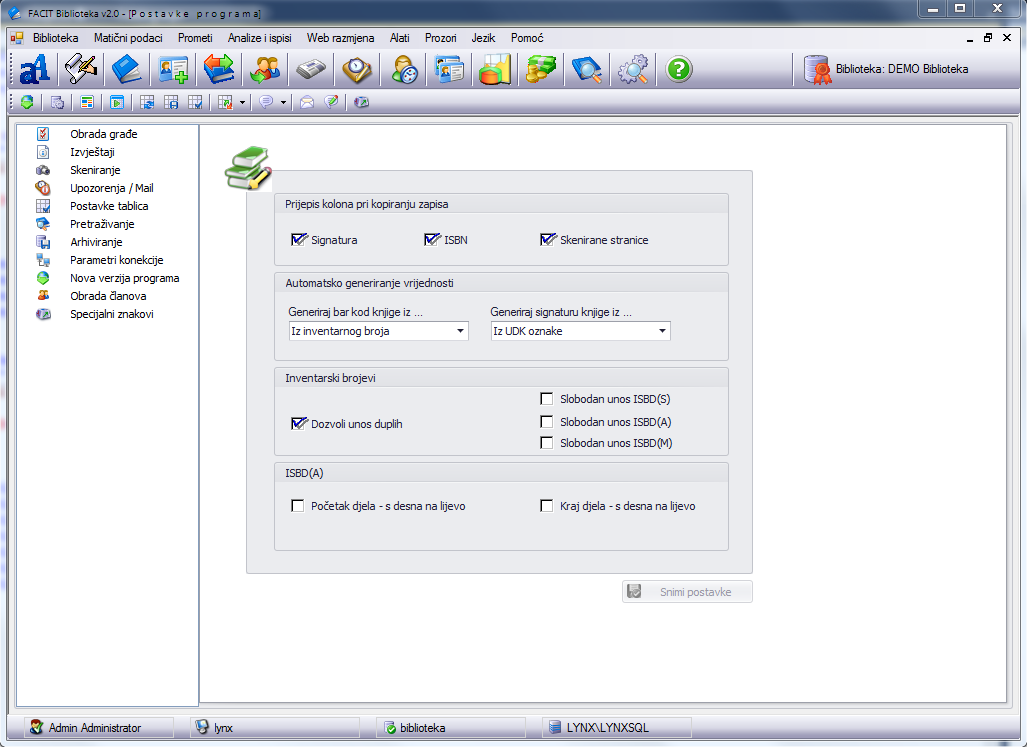Open the gears and magnifier settings icon
1027x747 pixels.
click(x=633, y=70)
